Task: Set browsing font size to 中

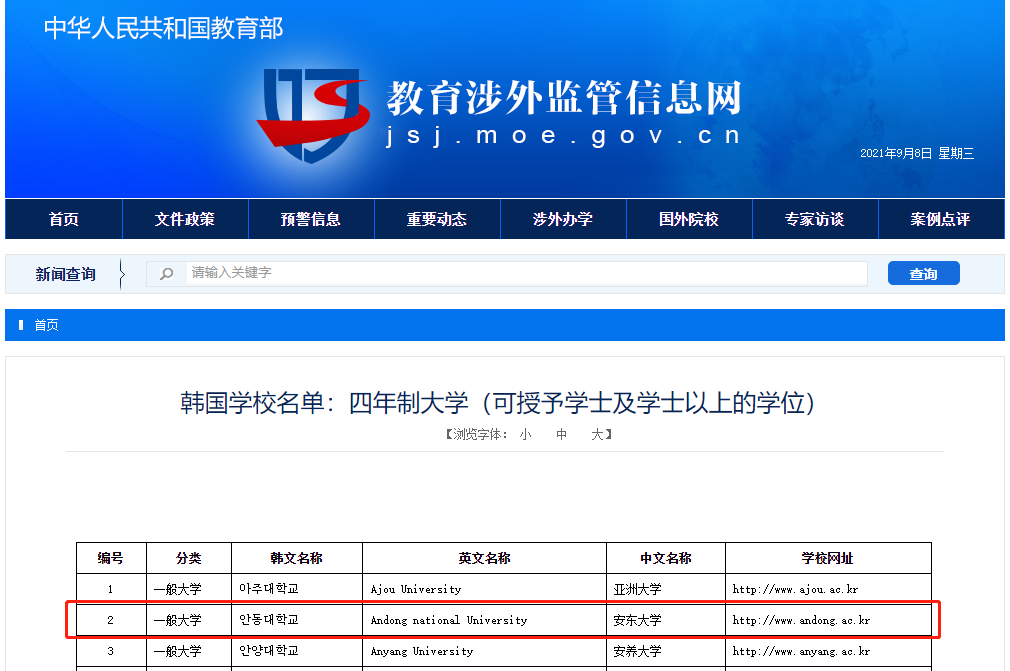Action: coord(562,435)
